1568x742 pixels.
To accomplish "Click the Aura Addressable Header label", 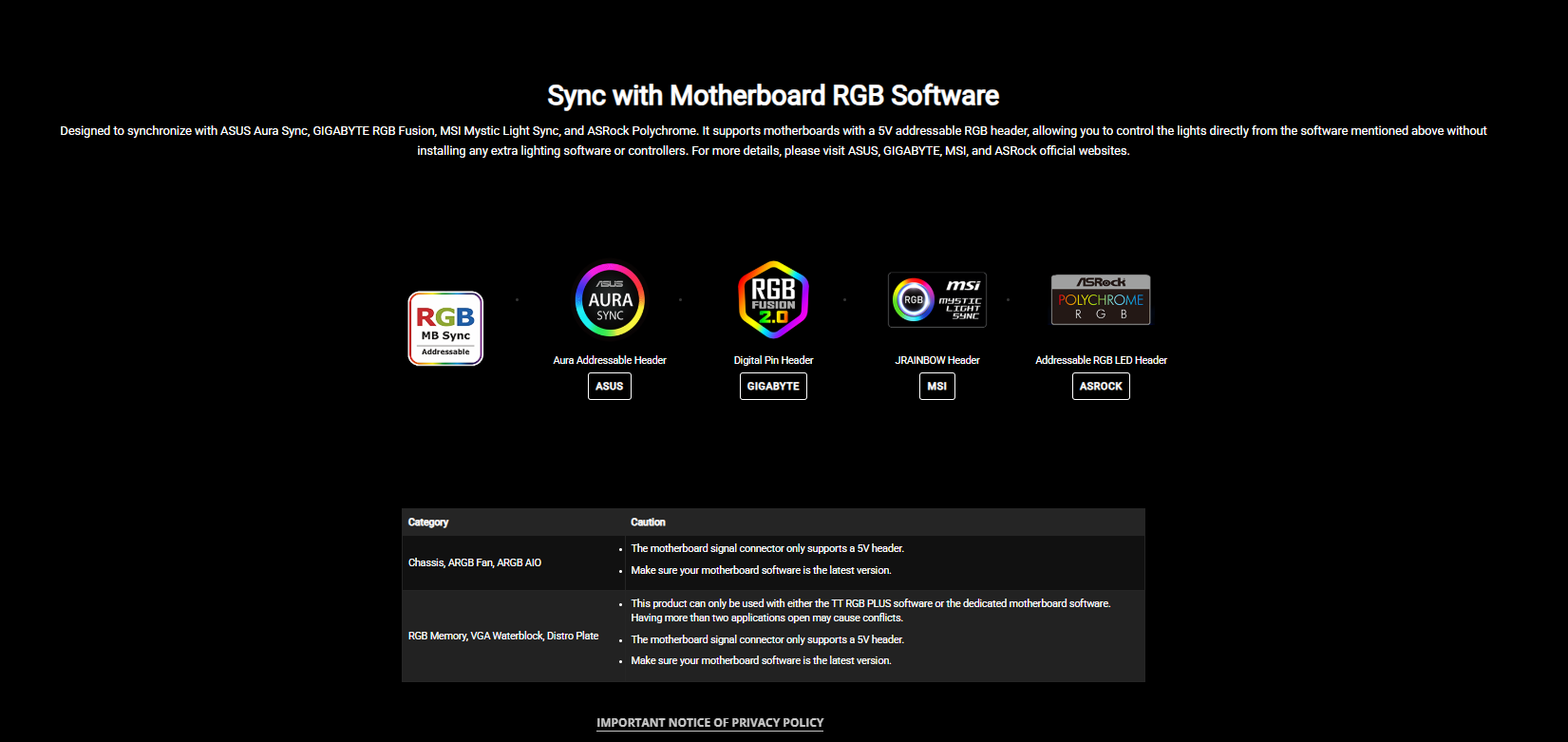I will [x=610, y=360].
